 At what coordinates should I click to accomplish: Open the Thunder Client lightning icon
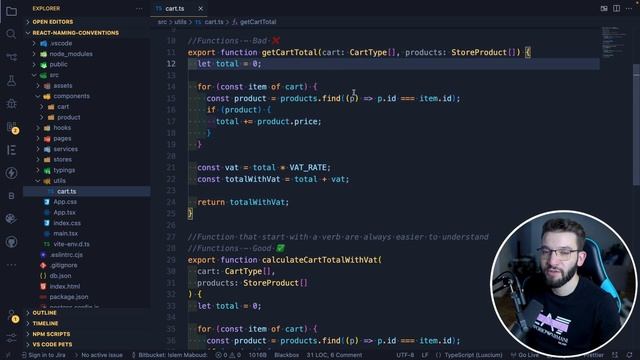[11, 173]
